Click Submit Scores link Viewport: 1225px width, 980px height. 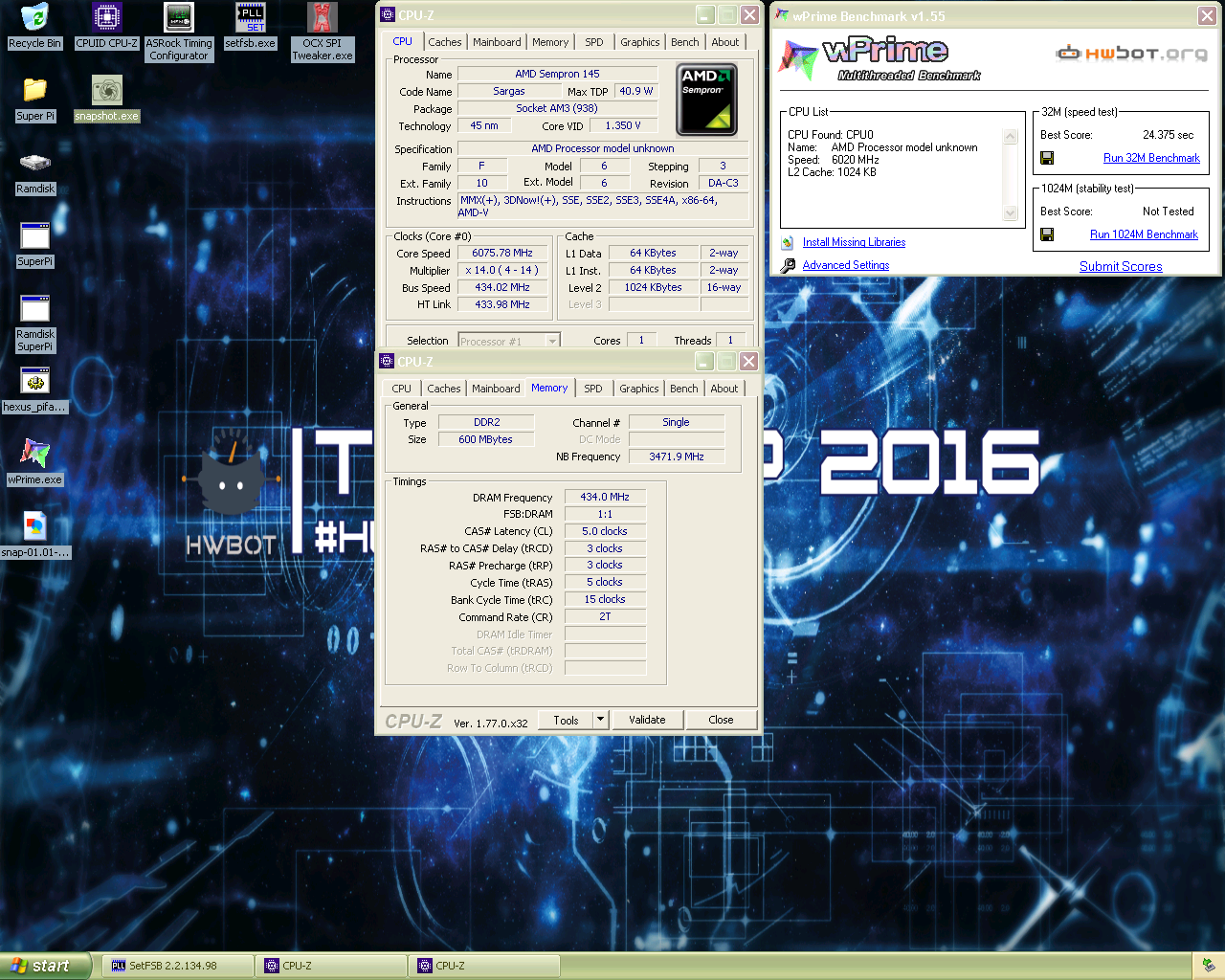1121,267
